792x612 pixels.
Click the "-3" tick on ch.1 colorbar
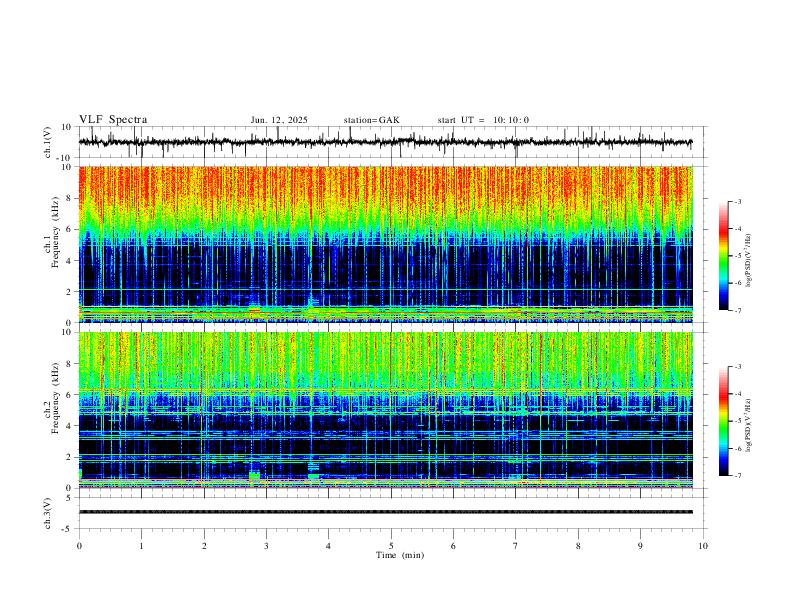pos(738,201)
